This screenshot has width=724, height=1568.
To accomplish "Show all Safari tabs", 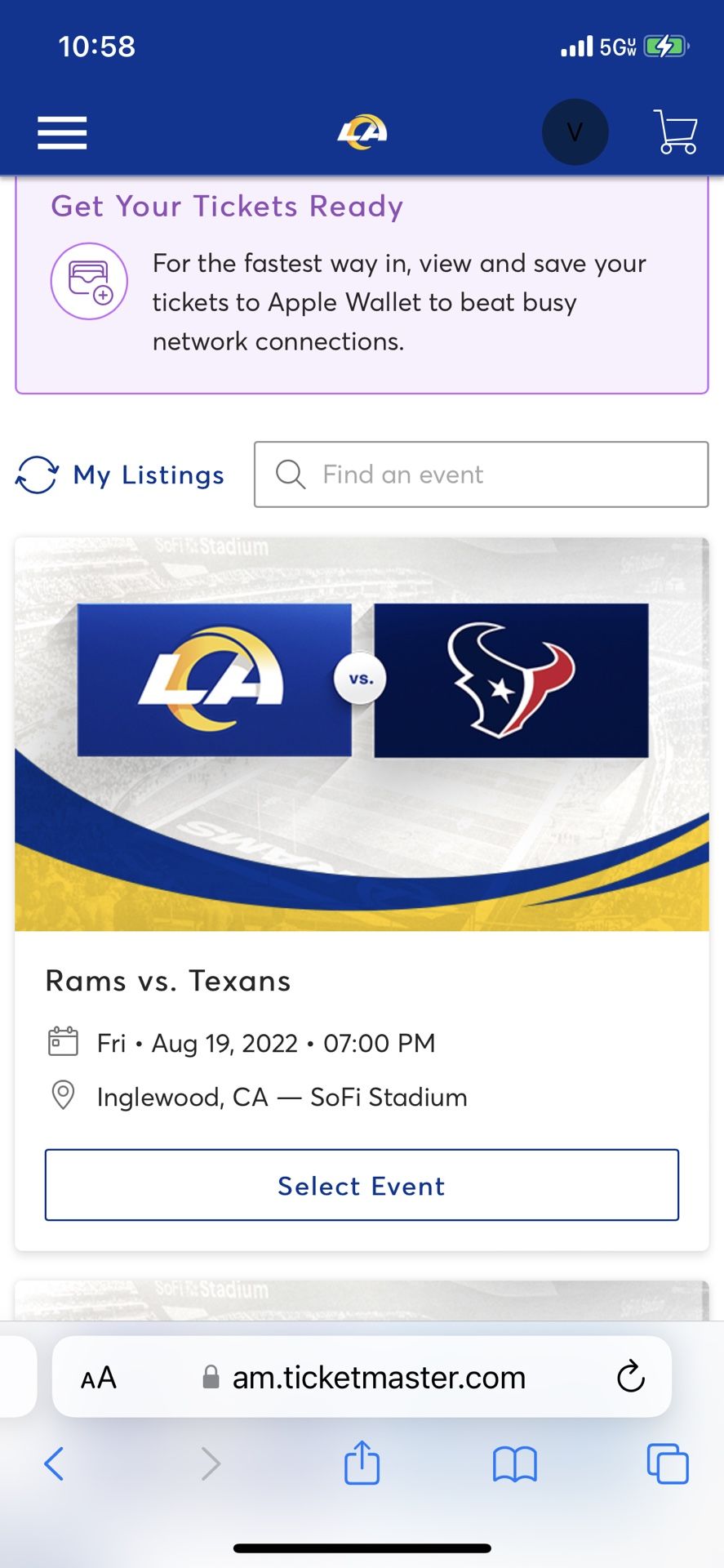I will click(667, 1463).
